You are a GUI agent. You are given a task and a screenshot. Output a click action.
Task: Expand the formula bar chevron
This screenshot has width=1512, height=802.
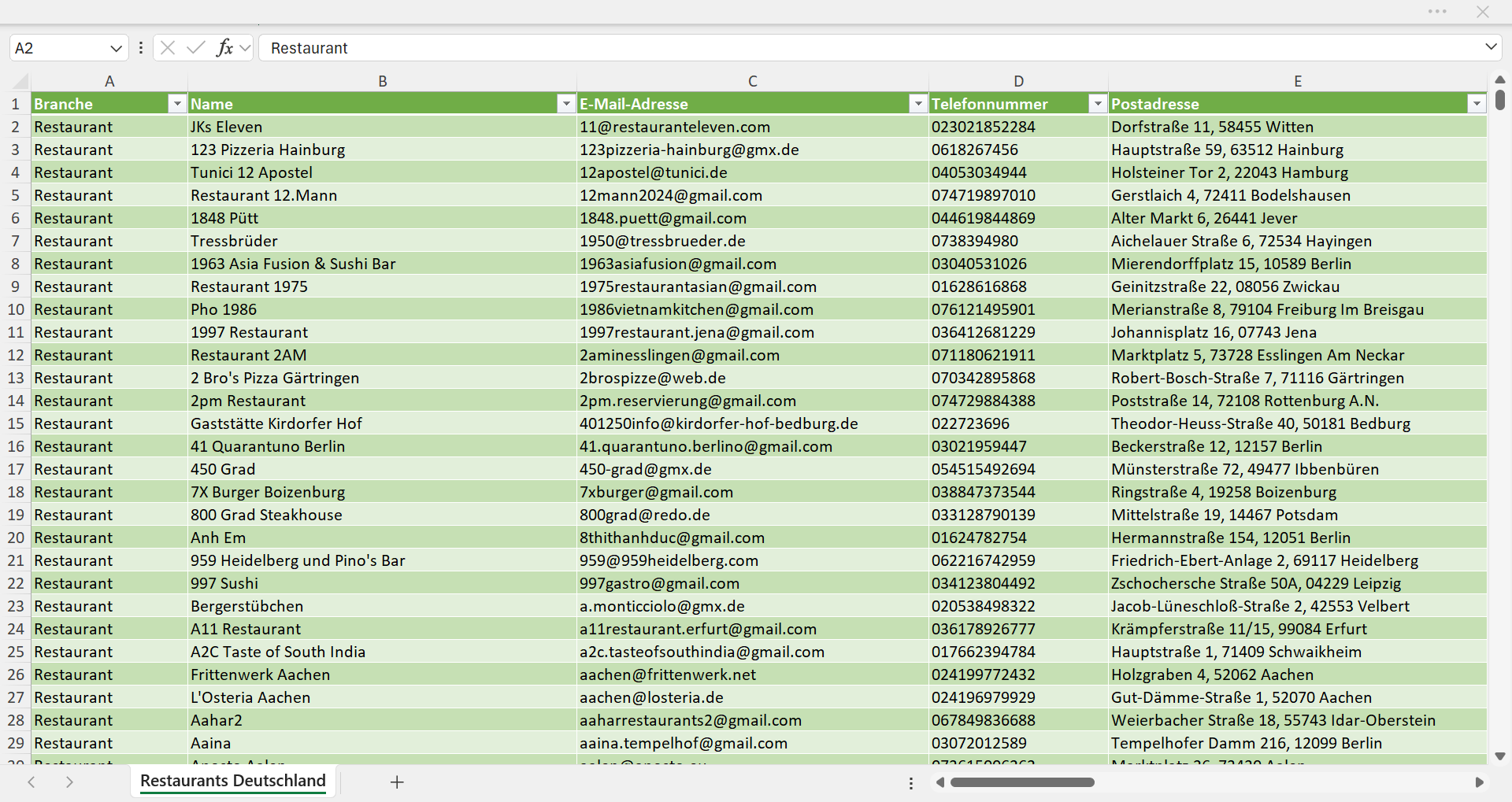coord(1491,47)
